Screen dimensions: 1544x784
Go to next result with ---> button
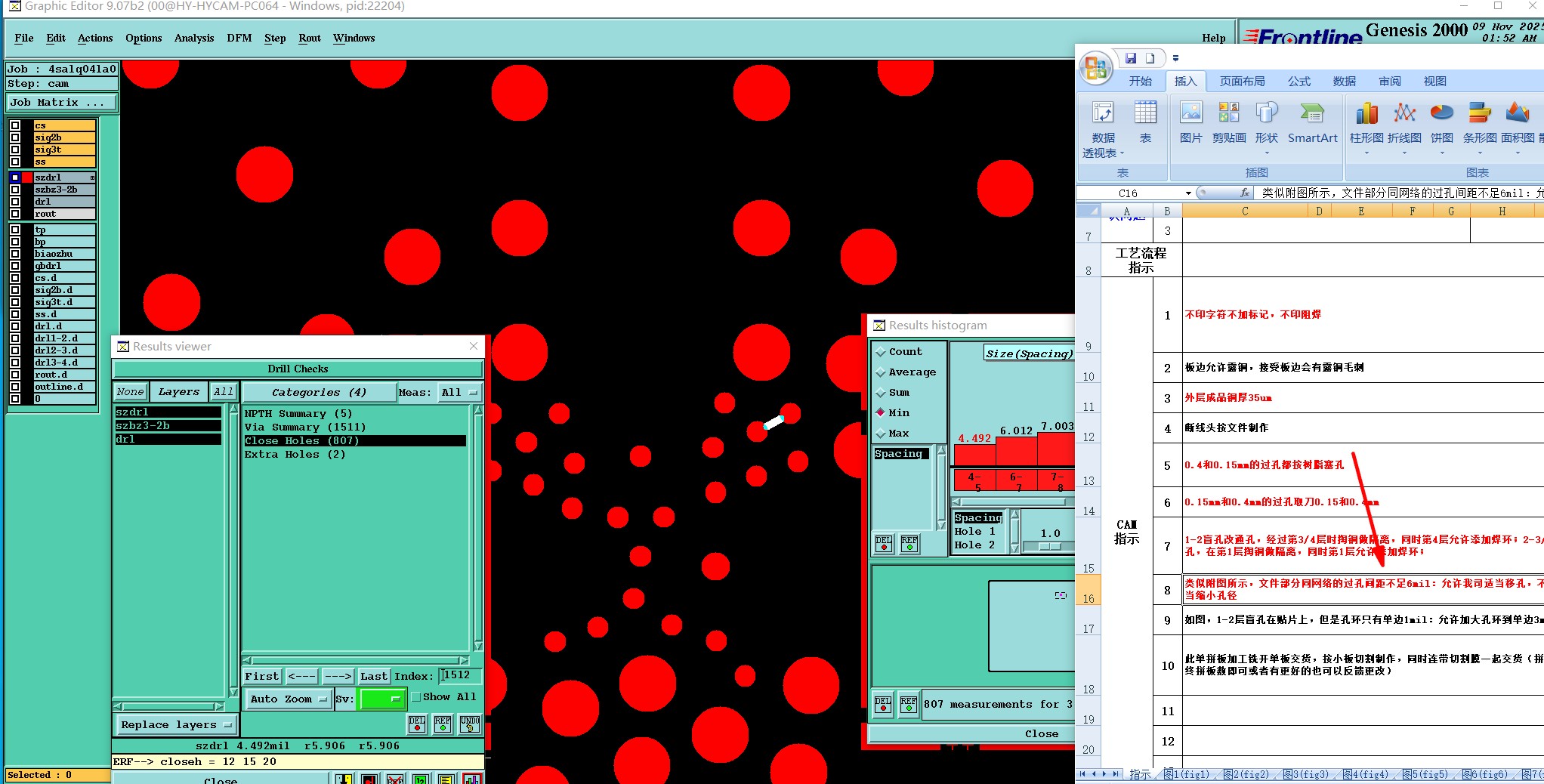(x=338, y=677)
